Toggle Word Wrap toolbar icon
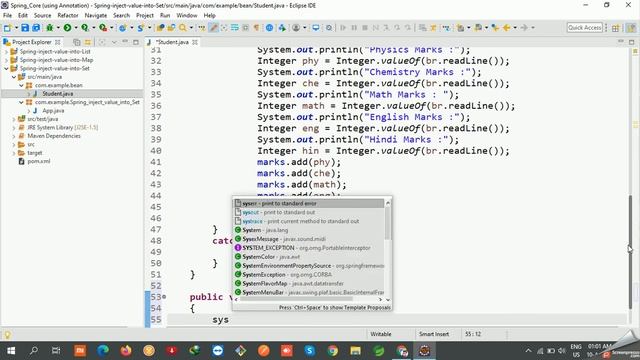640x360 pixels. pyautogui.click(x=235, y=28)
